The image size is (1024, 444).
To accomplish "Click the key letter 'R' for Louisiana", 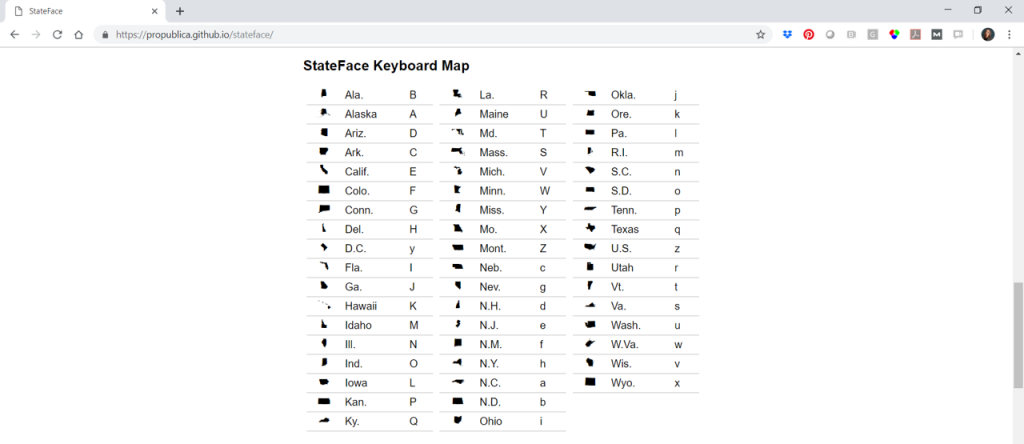I will point(544,95).
